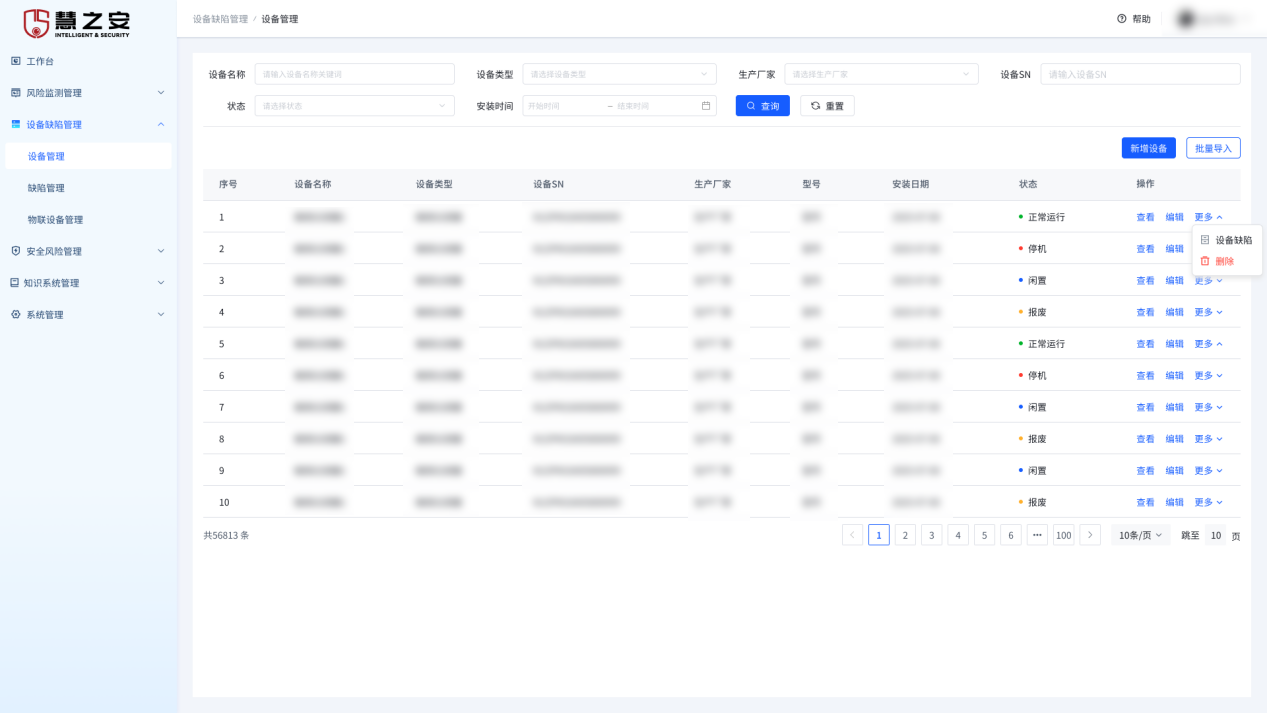Viewport: 1267px width, 713px height.
Task: Select 设备缺陷 from the more menu
Action: 1233,240
